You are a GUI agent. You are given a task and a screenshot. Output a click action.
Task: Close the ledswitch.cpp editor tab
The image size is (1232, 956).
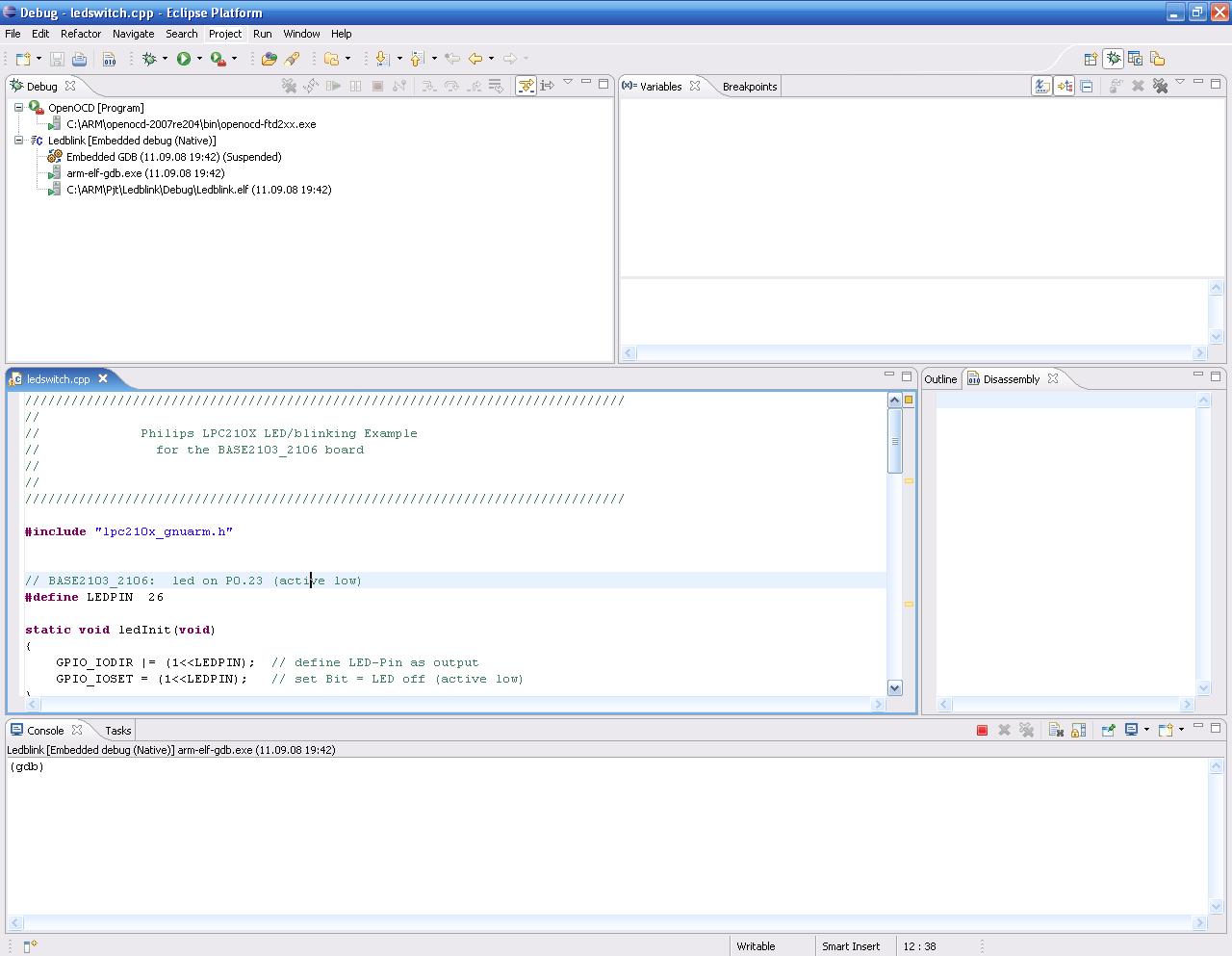[x=103, y=379]
